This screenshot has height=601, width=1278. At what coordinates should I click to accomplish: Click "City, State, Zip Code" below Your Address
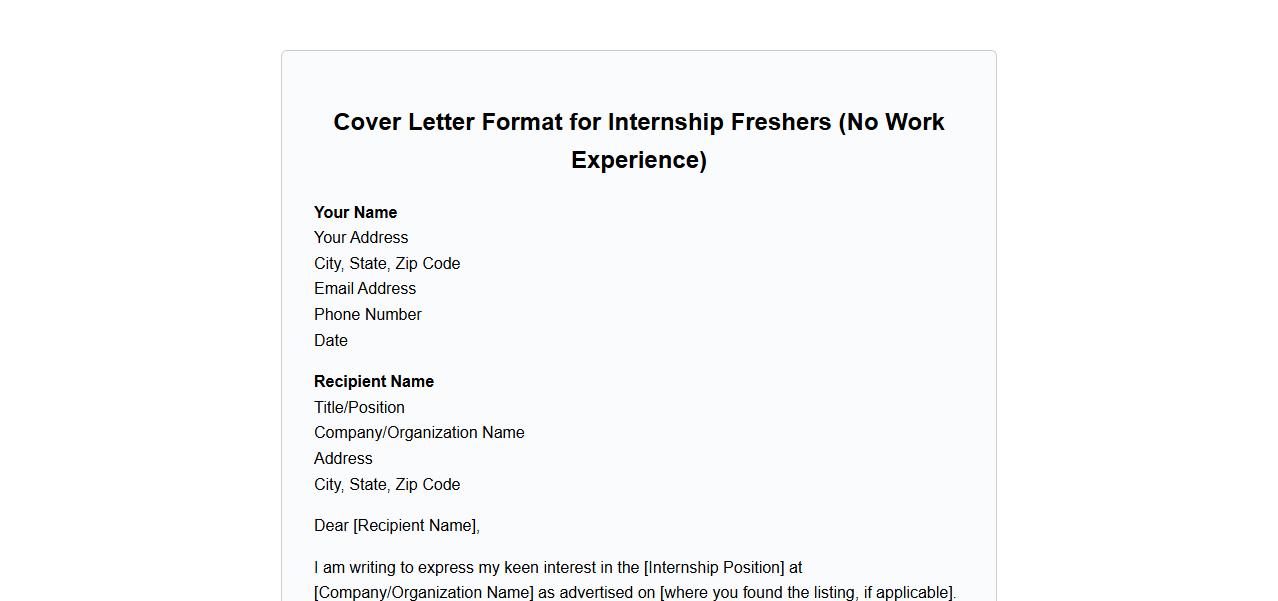click(387, 264)
